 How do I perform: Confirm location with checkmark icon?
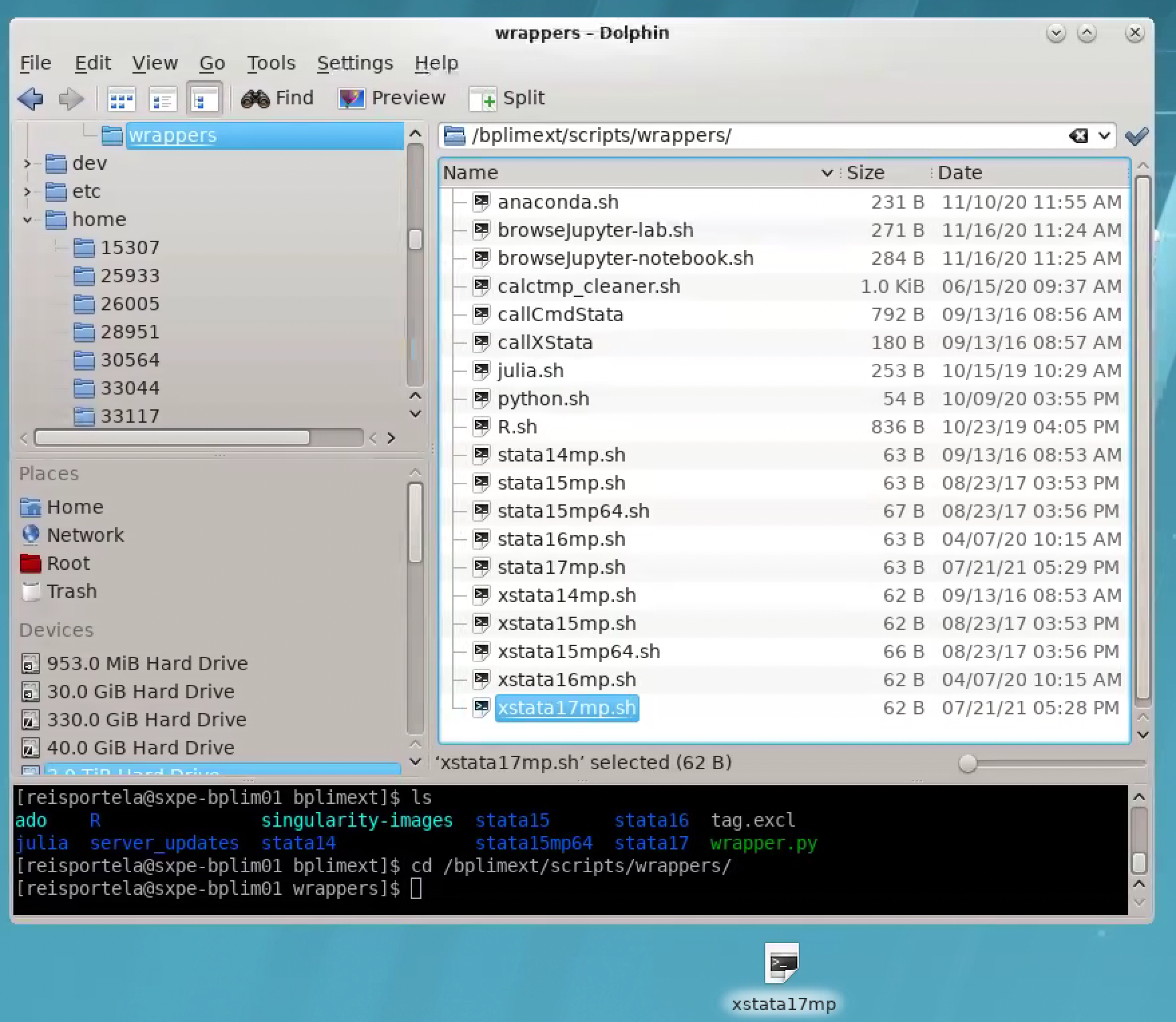tap(1137, 136)
